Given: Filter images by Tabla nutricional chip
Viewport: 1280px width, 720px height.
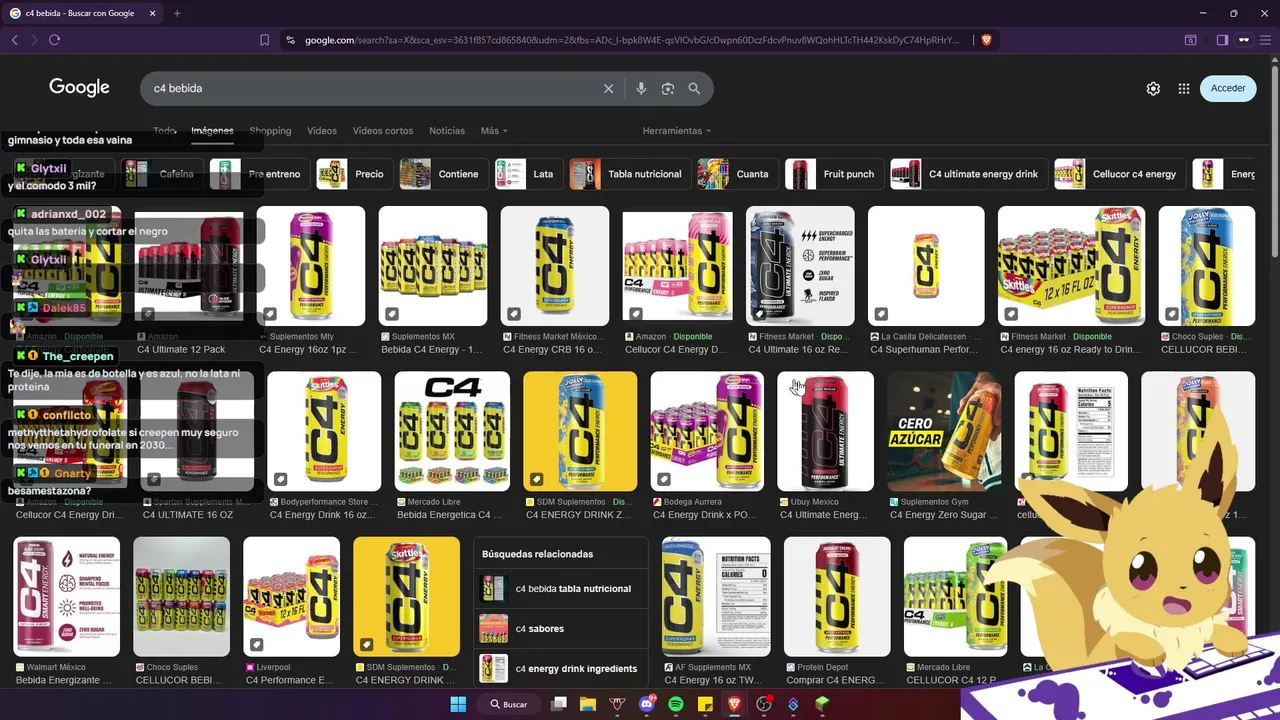Looking at the screenshot, I should pos(629,174).
